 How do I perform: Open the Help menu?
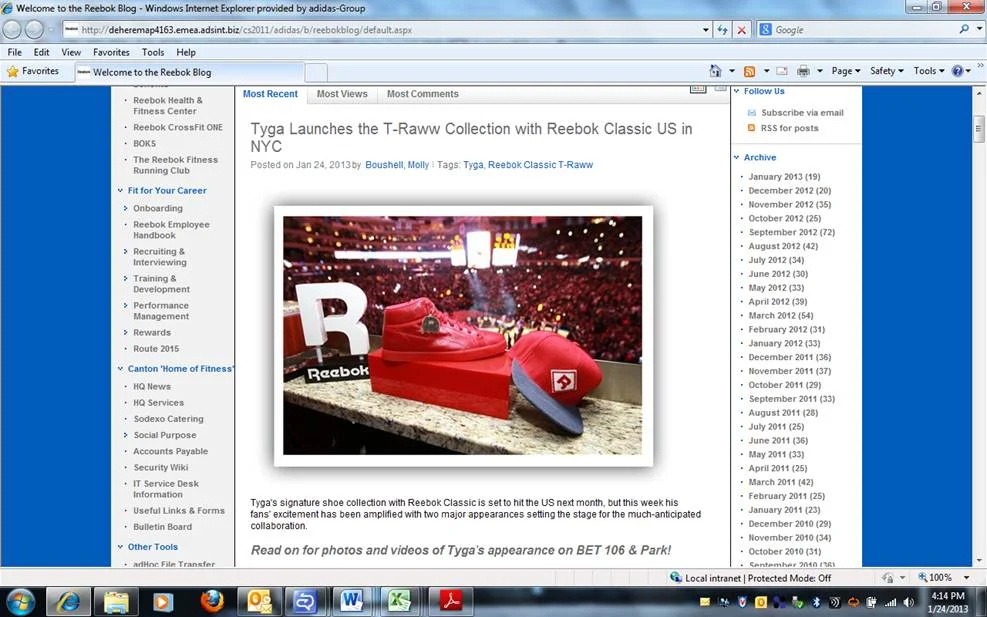point(186,52)
